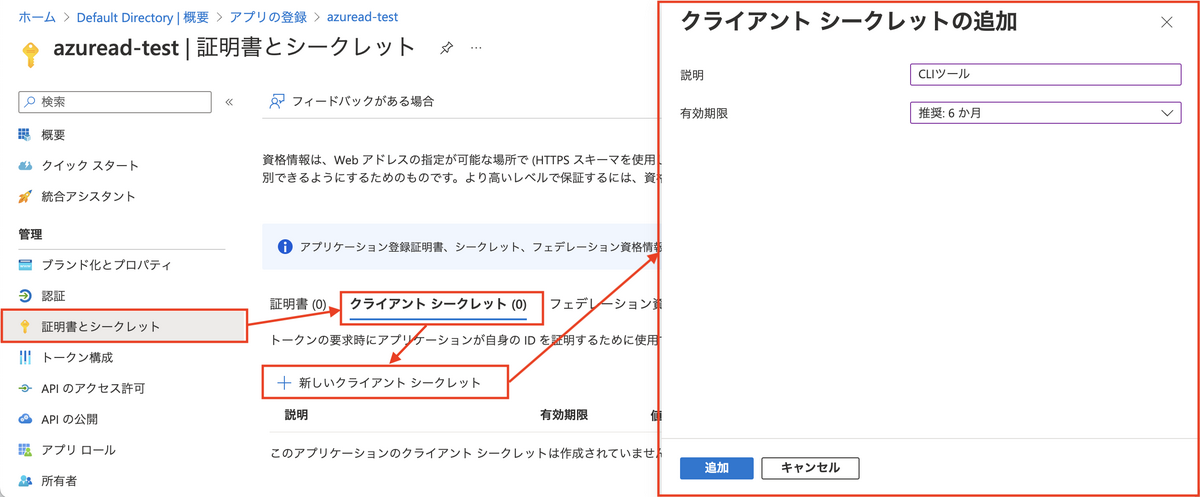Click 新しいクライアント シークレット label
Screen dimensions: 1200x497
click(390, 382)
